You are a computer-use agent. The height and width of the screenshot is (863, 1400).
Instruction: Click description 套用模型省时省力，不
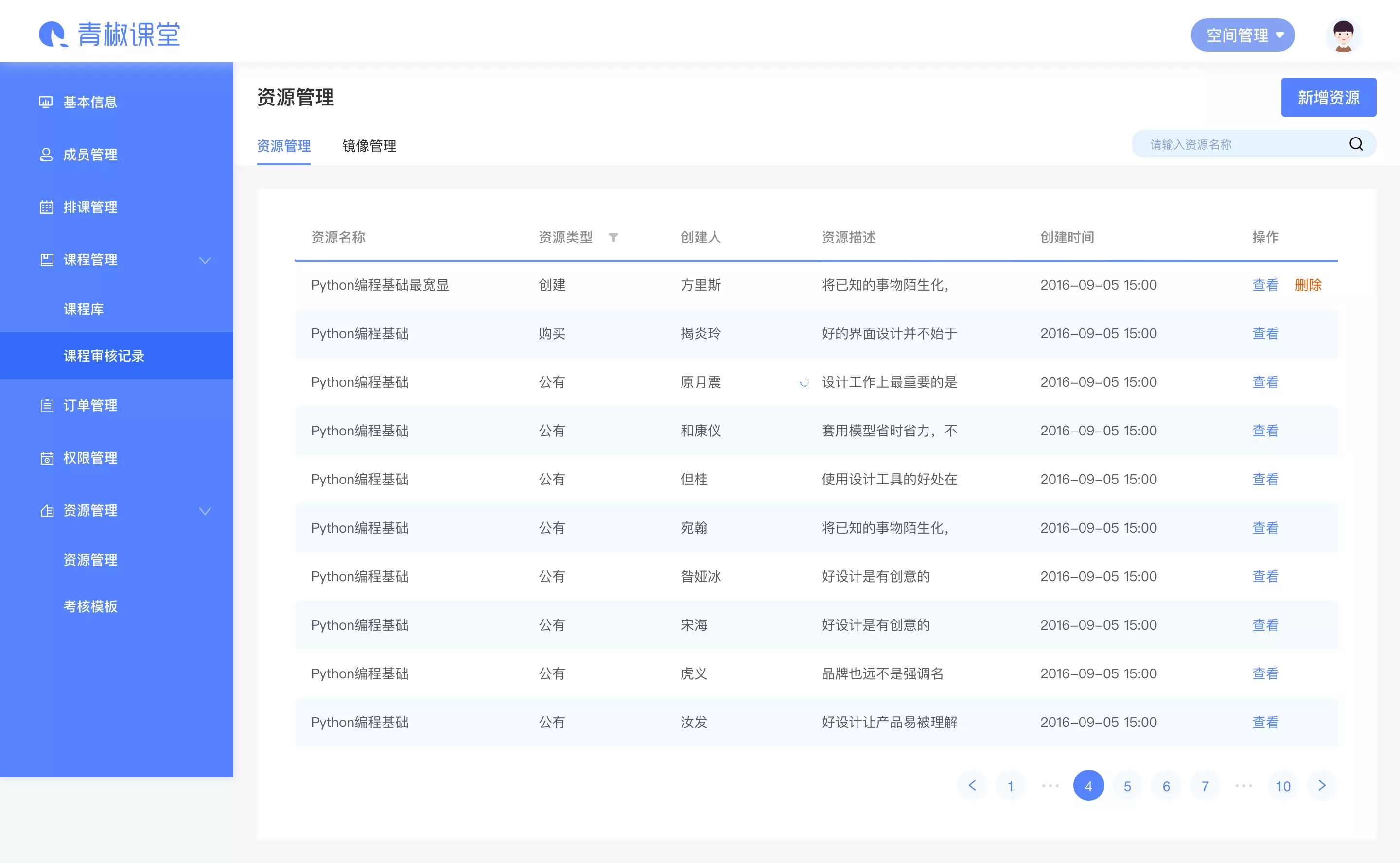coord(889,431)
